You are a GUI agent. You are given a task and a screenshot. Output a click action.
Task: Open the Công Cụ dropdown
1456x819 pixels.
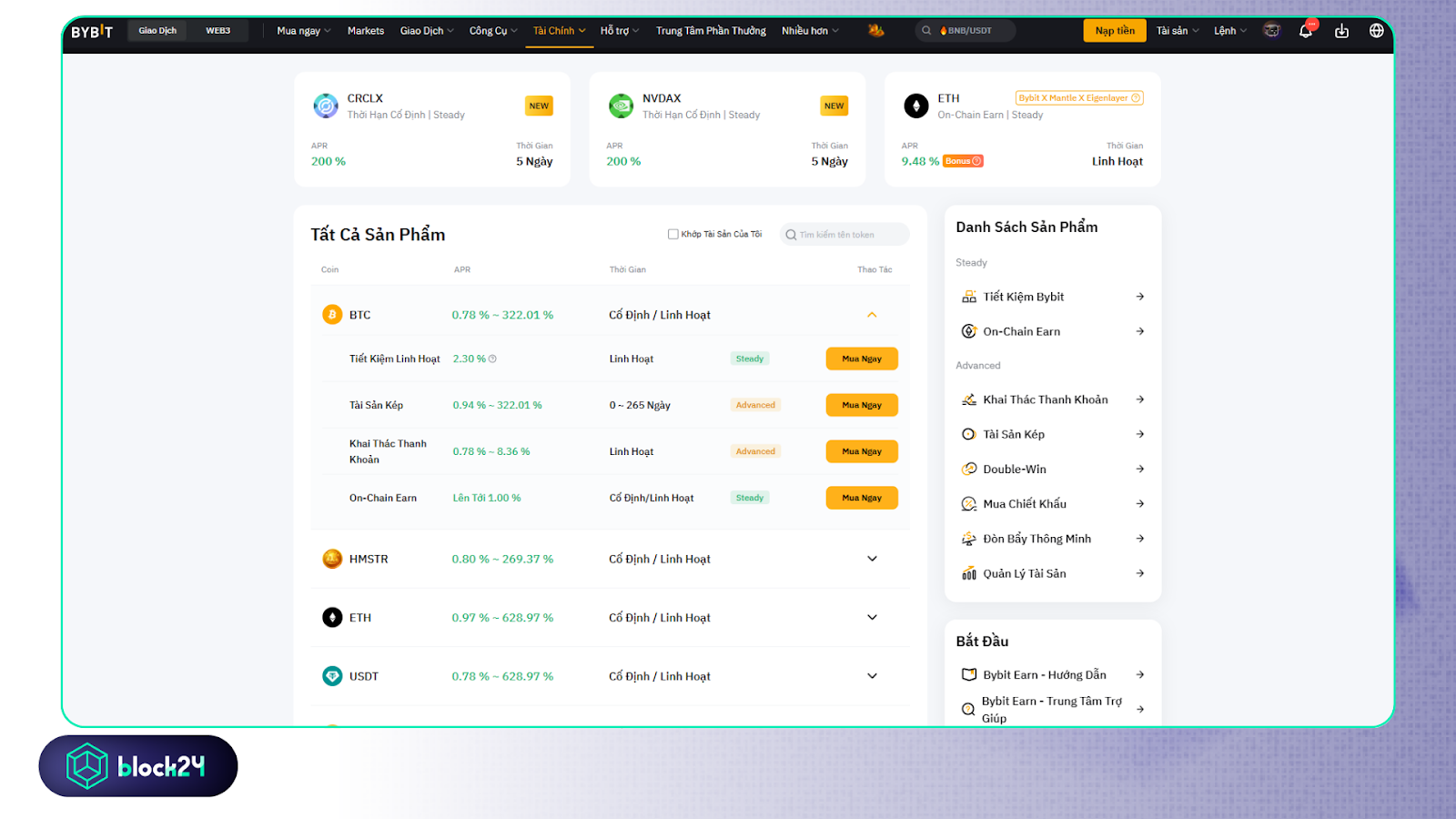pos(493,31)
